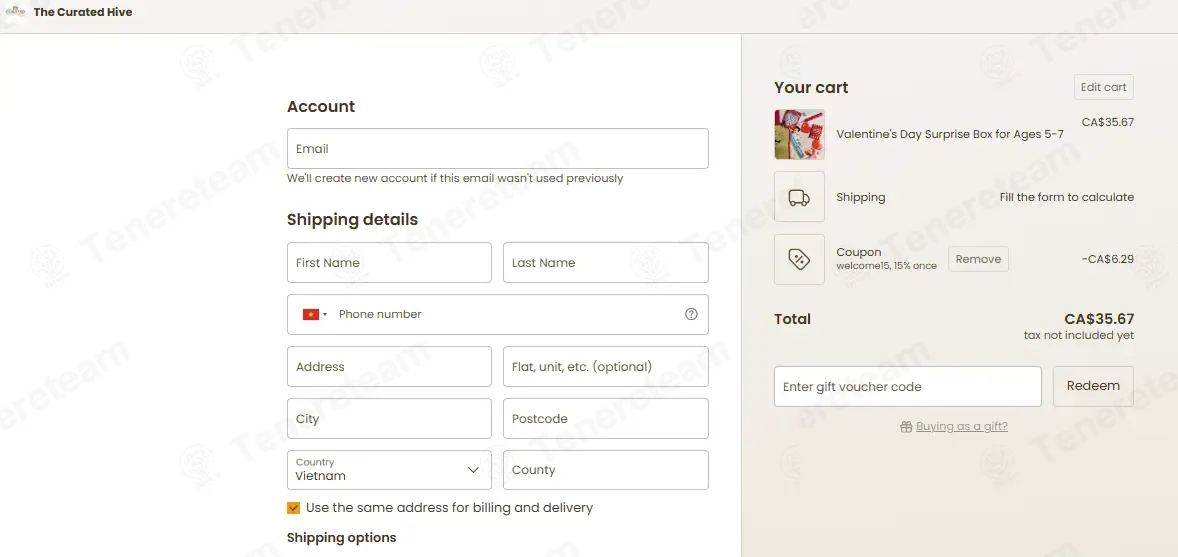Click the phone number help icon
The height and width of the screenshot is (557, 1178).
coord(691,314)
